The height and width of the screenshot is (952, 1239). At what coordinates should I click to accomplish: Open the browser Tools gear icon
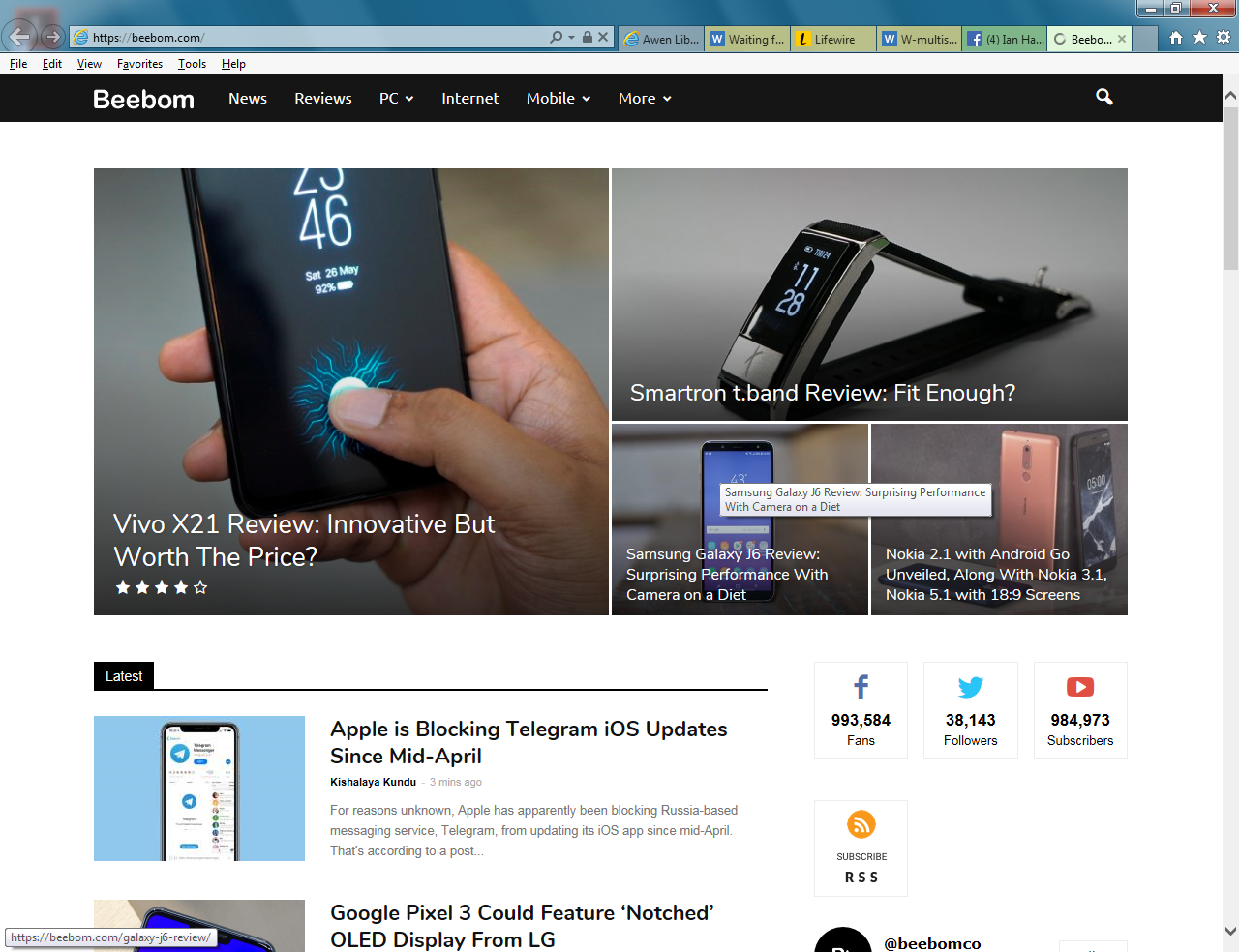click(1224, 38)
